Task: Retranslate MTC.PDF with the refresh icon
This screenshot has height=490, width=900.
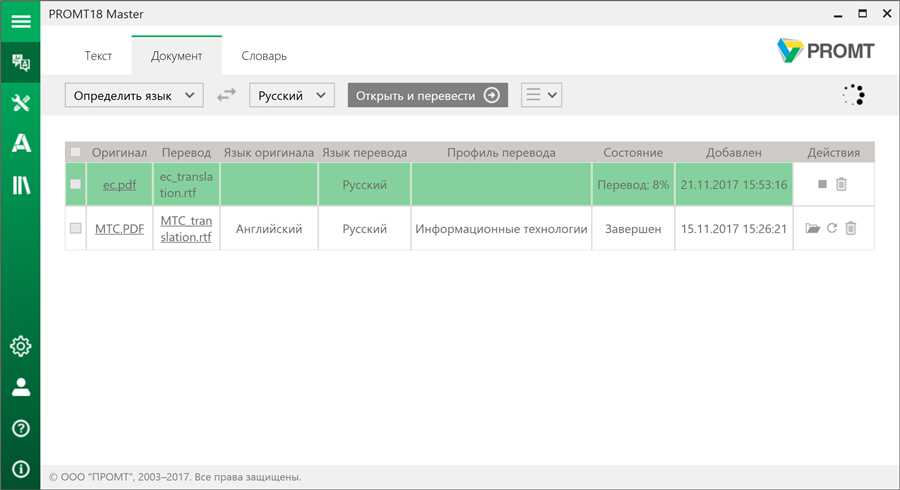Action: click(x=832, y=228)
